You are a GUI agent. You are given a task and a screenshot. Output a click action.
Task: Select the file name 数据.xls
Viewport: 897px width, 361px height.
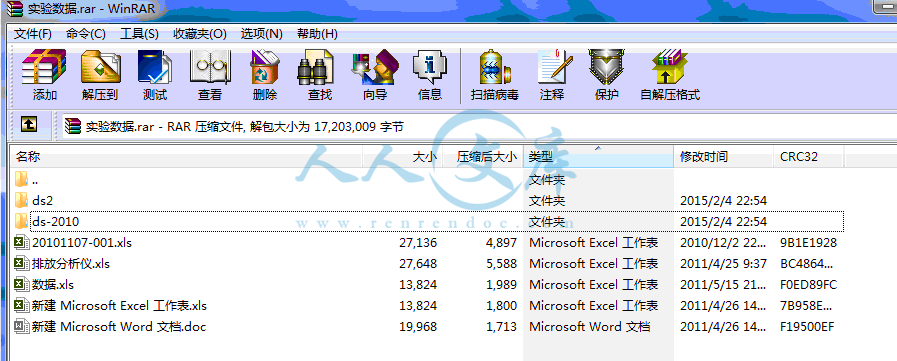click(53, 284)
